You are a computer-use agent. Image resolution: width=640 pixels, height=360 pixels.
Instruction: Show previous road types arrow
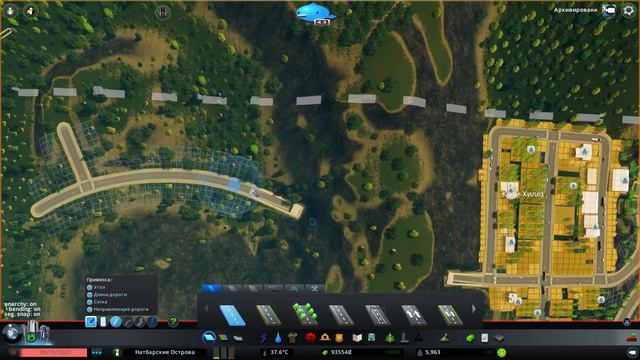pyautogui.click(x=206, y=309)
